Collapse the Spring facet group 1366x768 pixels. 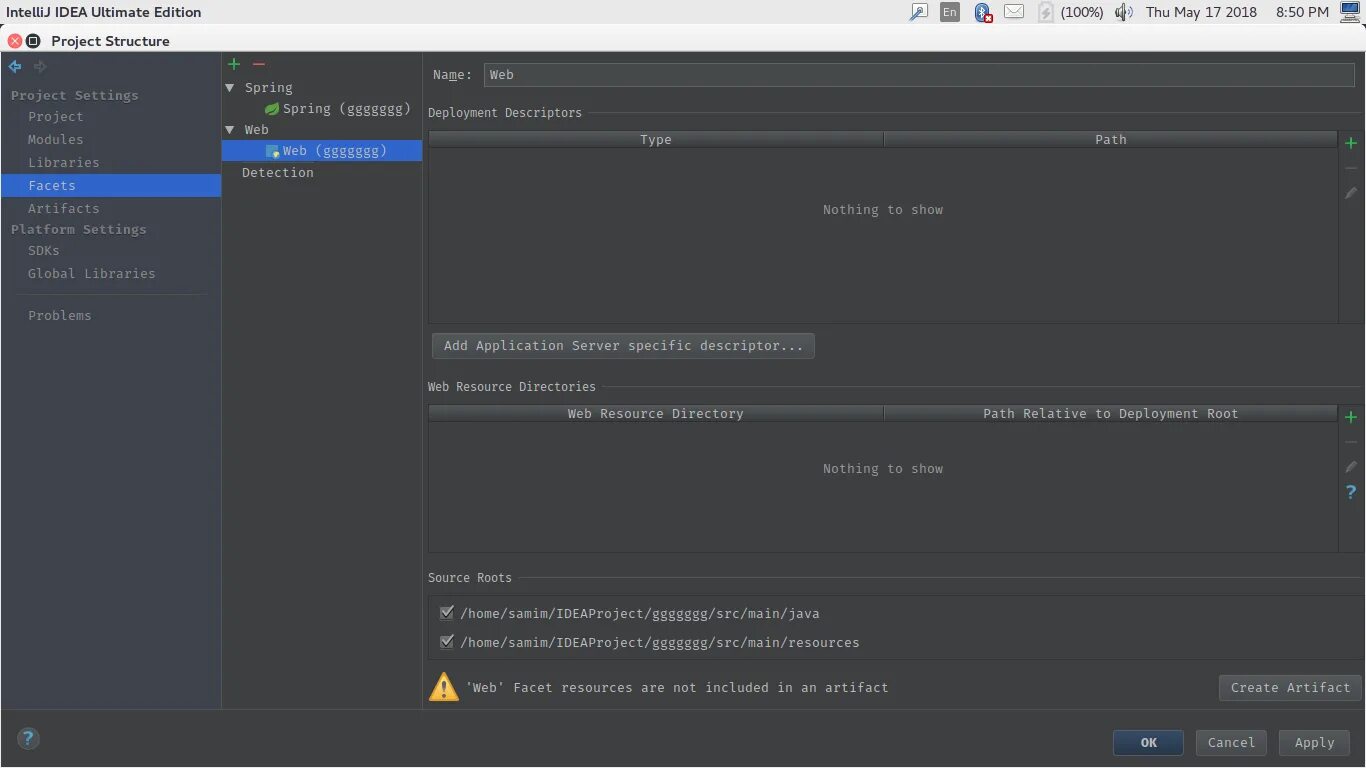230,88
